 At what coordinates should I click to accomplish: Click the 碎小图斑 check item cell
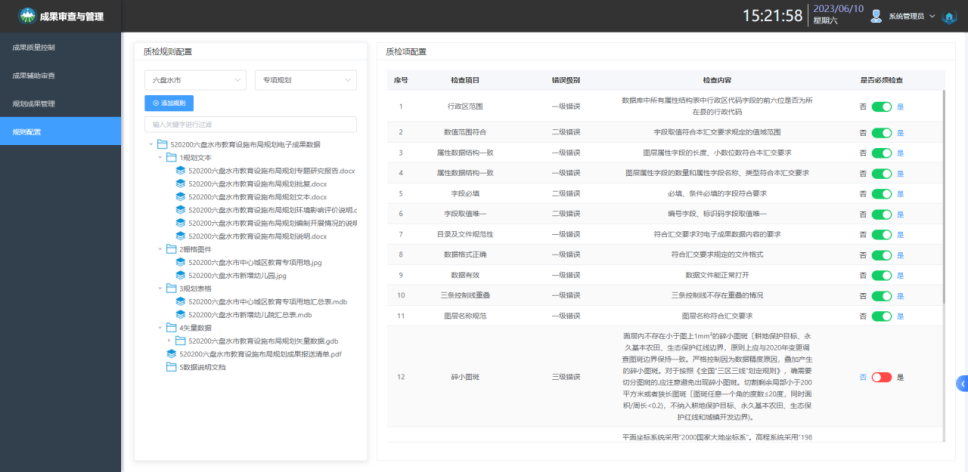[x=465, y=377]
